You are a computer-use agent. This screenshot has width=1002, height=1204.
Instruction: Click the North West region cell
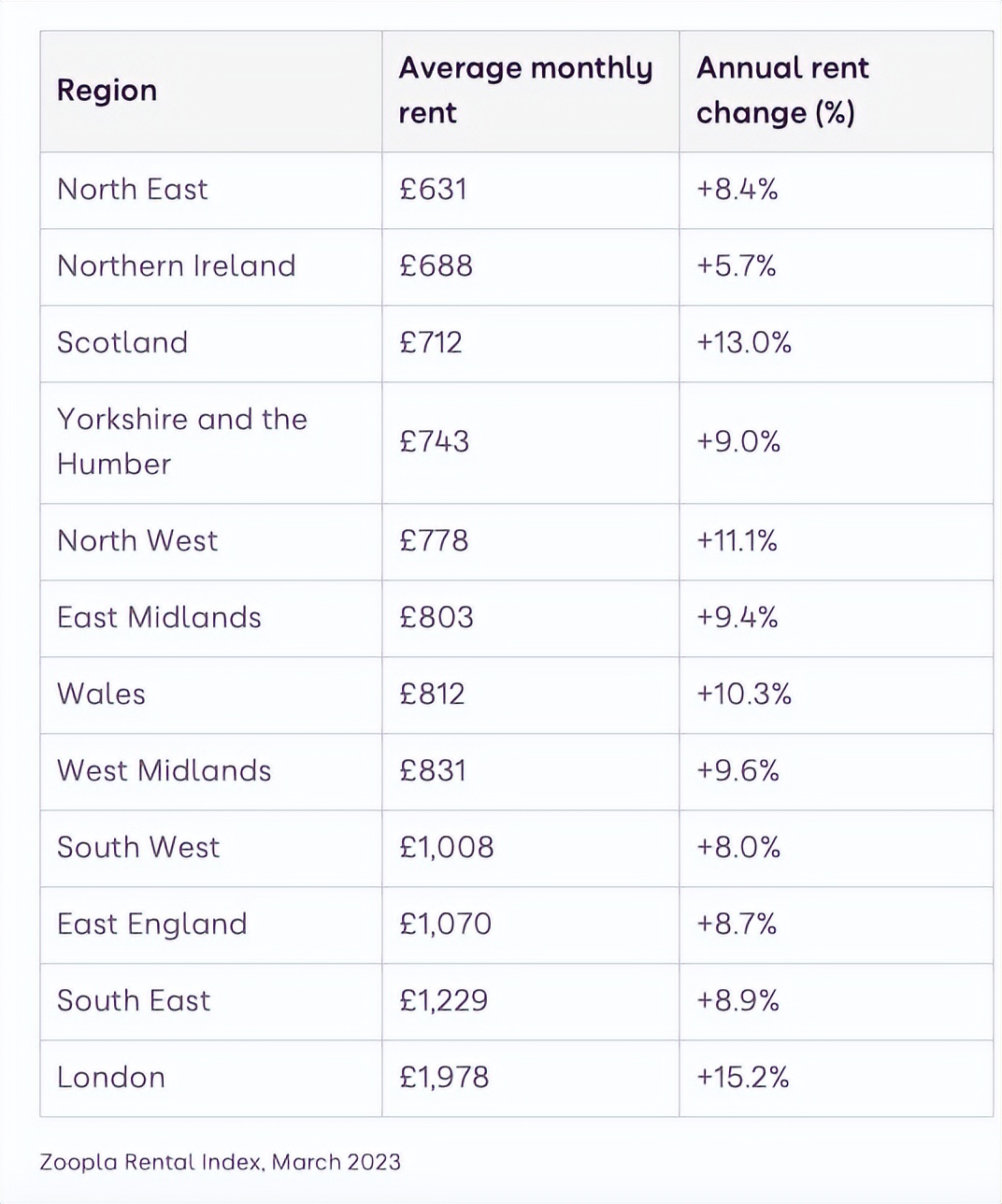pos(137,541)
